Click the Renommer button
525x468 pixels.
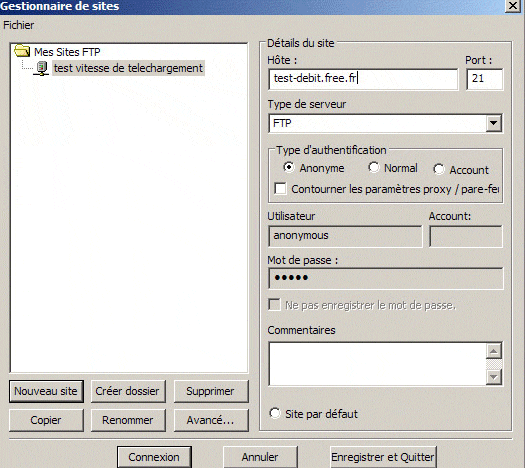128,420
